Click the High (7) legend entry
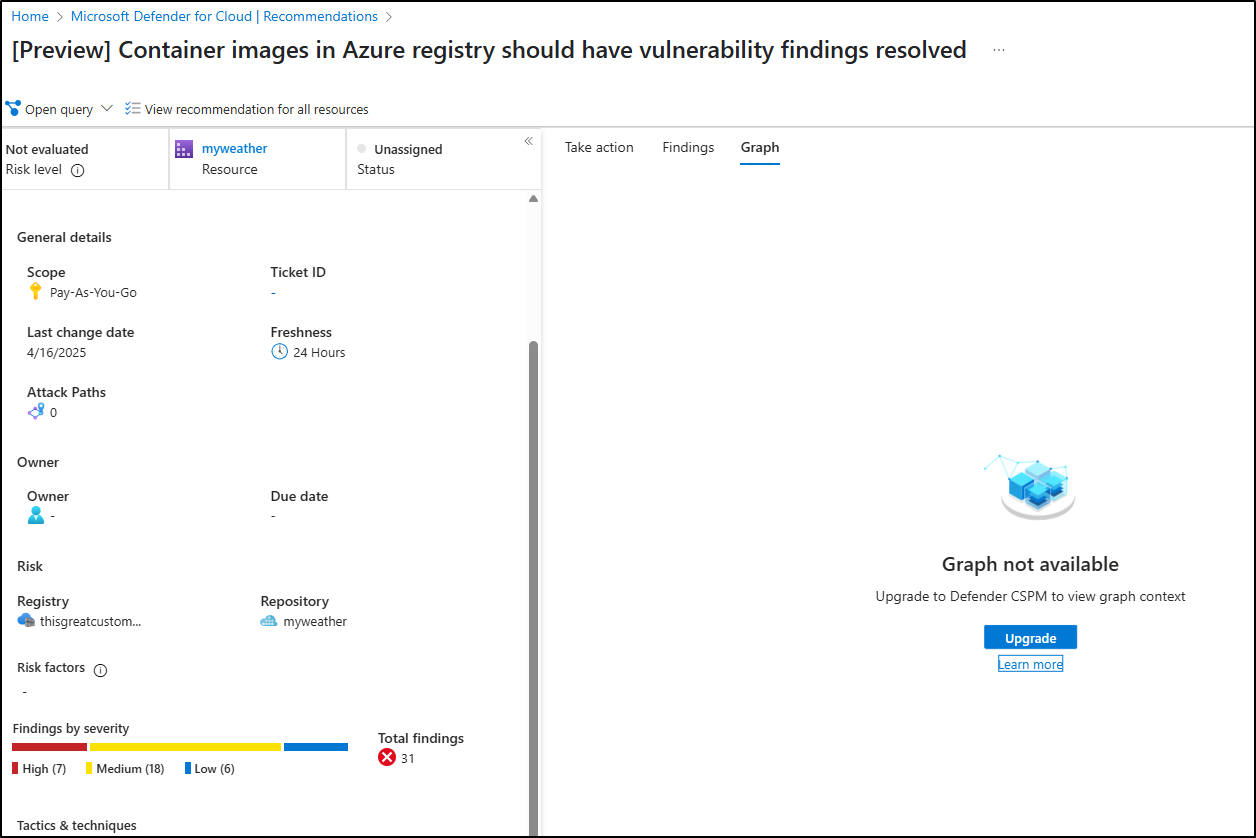Image resolution: width=1256 pixels, height=838 pixels. pos(39,769)
